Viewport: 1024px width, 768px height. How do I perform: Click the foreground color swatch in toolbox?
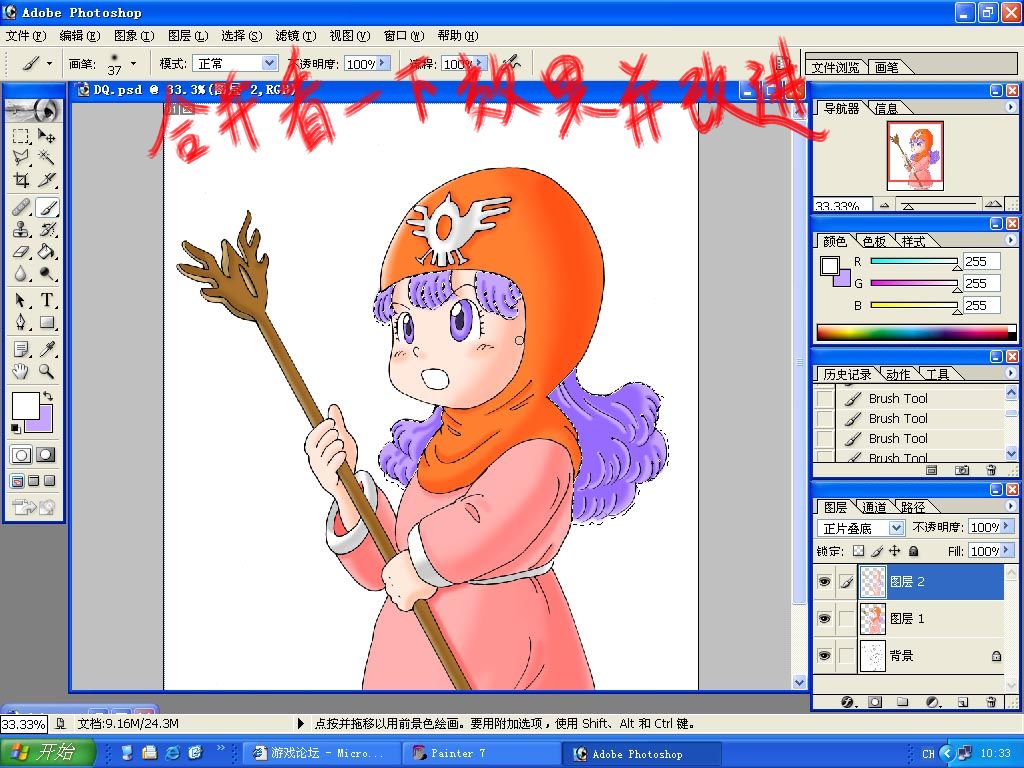click(x=25, y=406)
